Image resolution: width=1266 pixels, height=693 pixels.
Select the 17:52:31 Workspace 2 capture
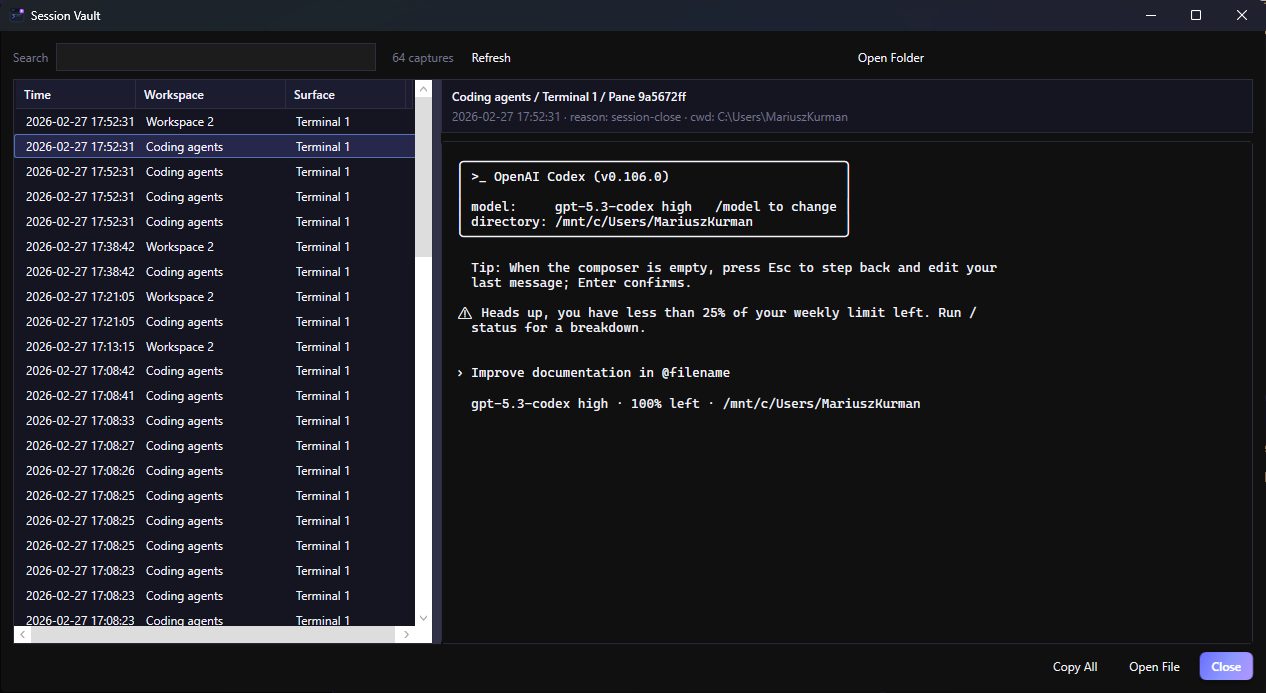[214, 122]
